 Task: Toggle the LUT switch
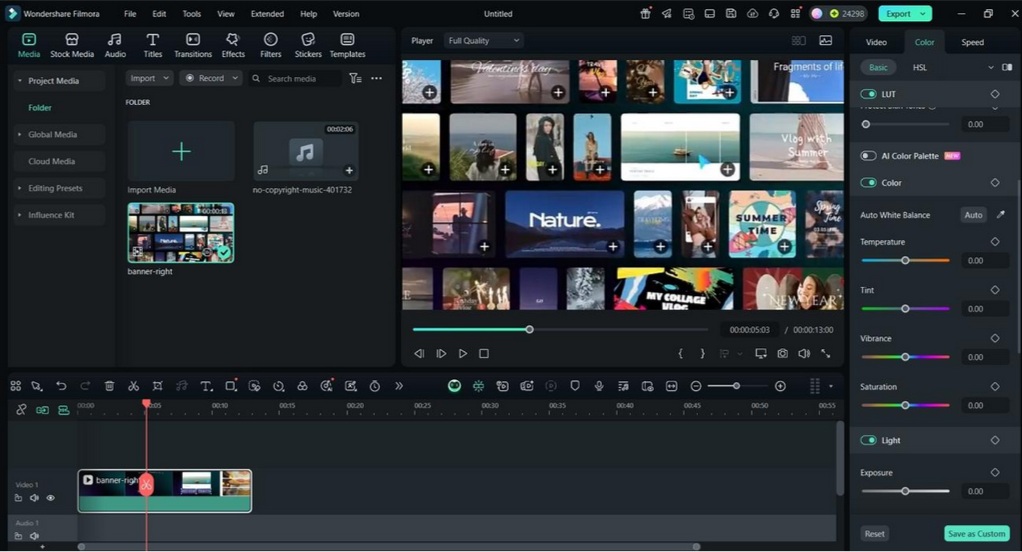pyautogui.click(x=868, y=94)
